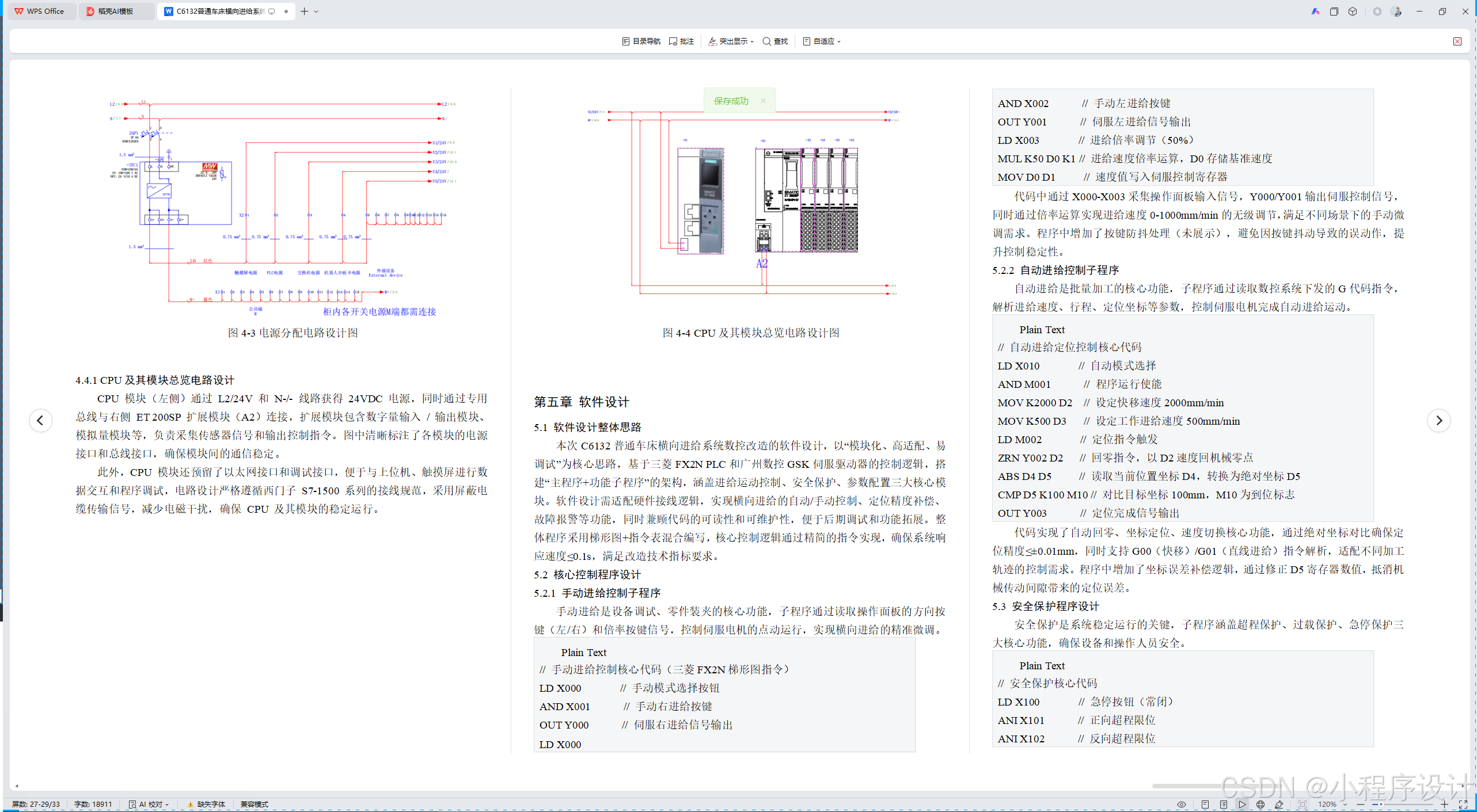Open the 120% zoom level dropdown

(x=1332, y=805)
